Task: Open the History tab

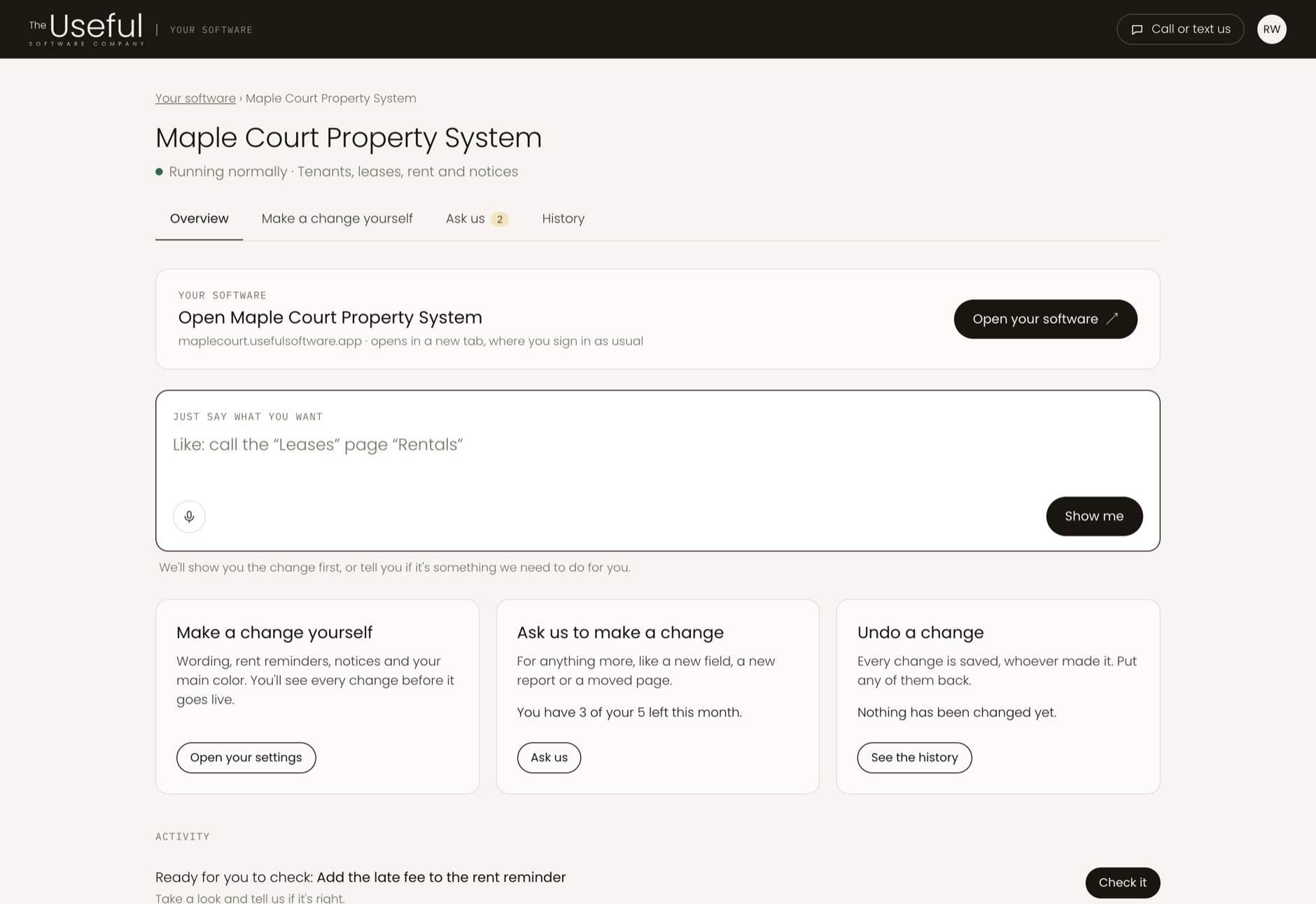Action: (563, 218)
